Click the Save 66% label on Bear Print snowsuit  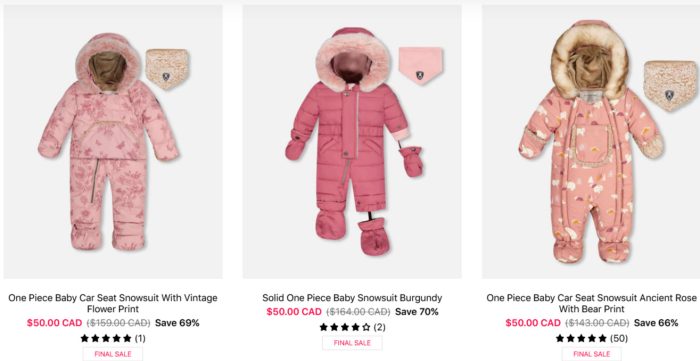(x=656, y=323)
